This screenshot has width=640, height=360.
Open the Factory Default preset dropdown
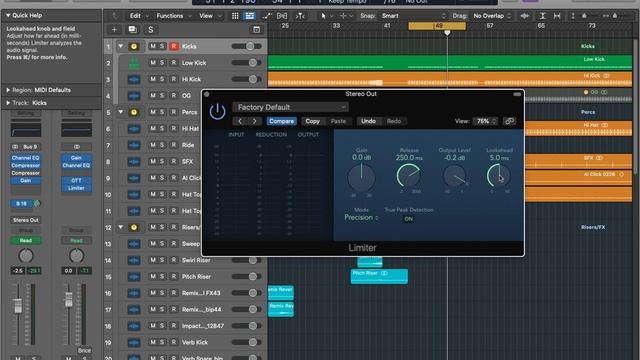point(291,107)
